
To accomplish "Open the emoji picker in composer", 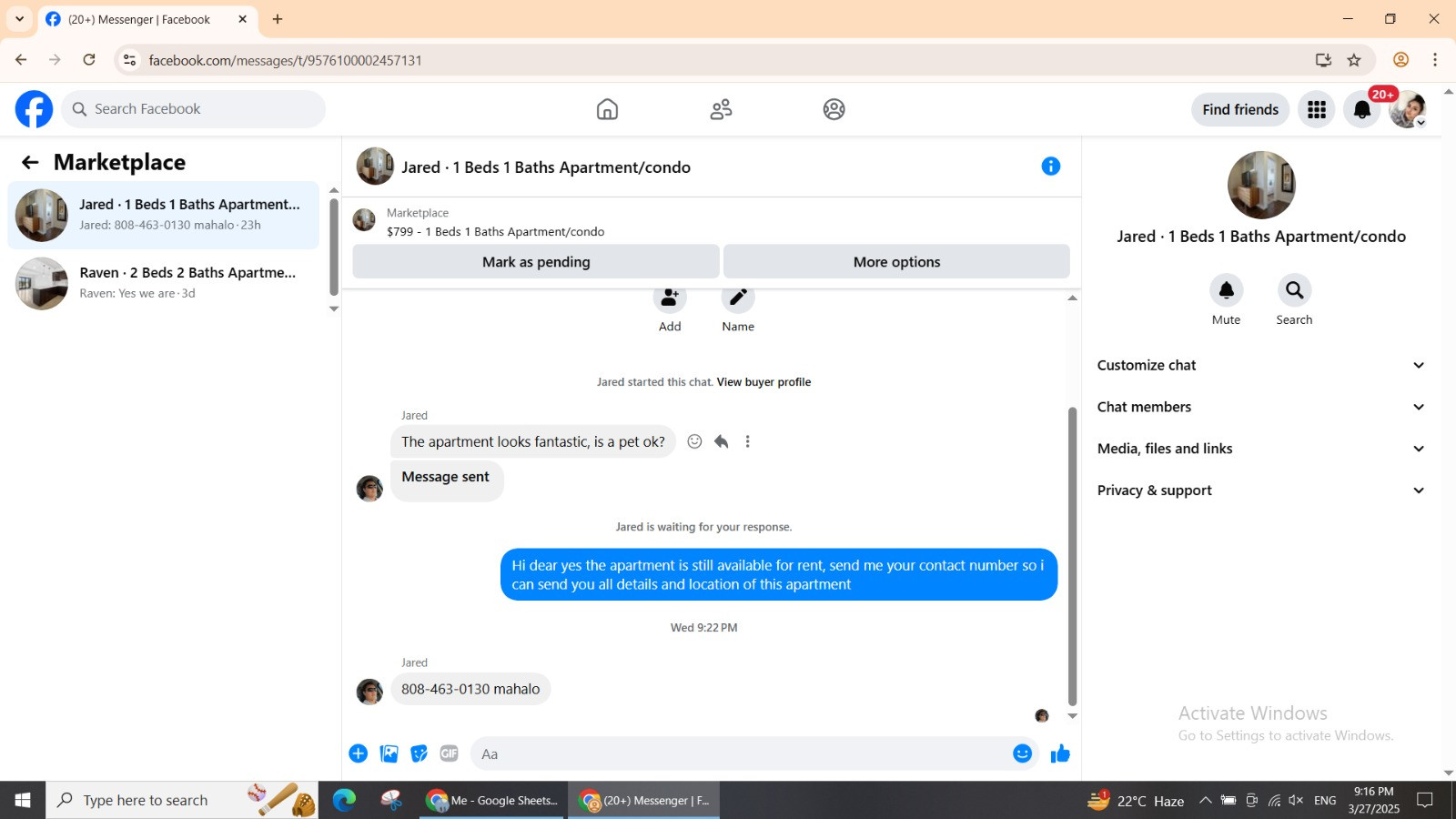I will [x=1022, y=753].
